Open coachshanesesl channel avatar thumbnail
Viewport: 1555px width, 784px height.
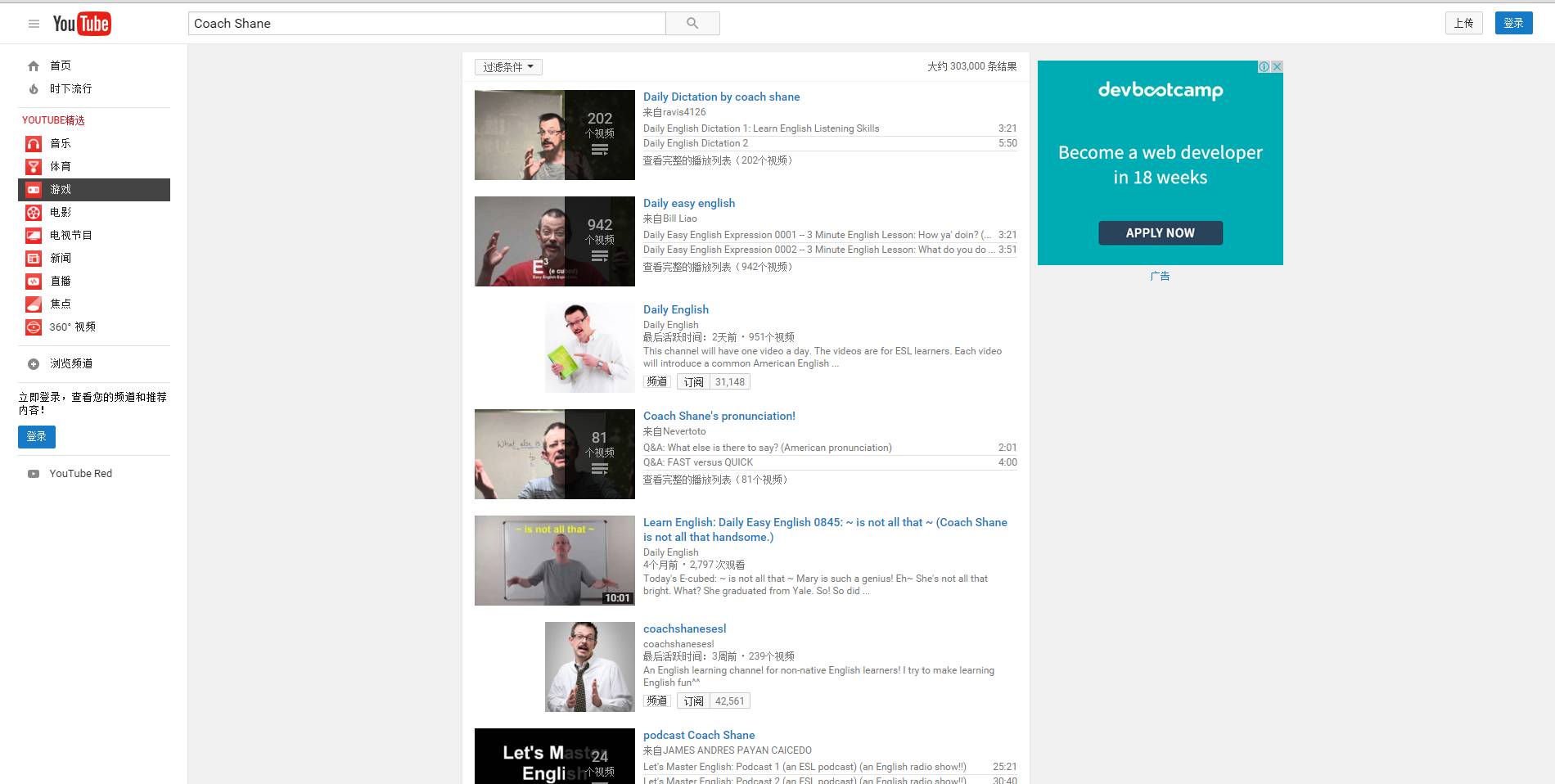click(590, 667)
